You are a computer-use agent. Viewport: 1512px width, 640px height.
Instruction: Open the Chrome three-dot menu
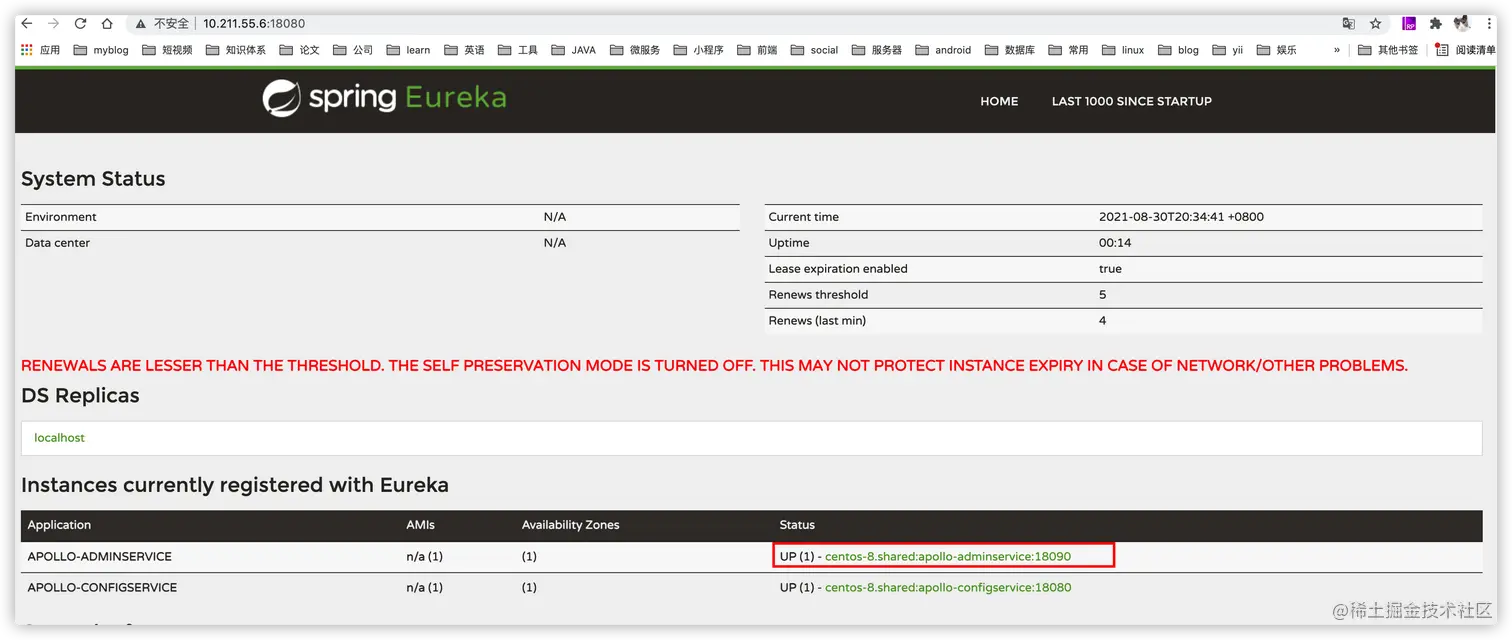[x=1488, y=23]
